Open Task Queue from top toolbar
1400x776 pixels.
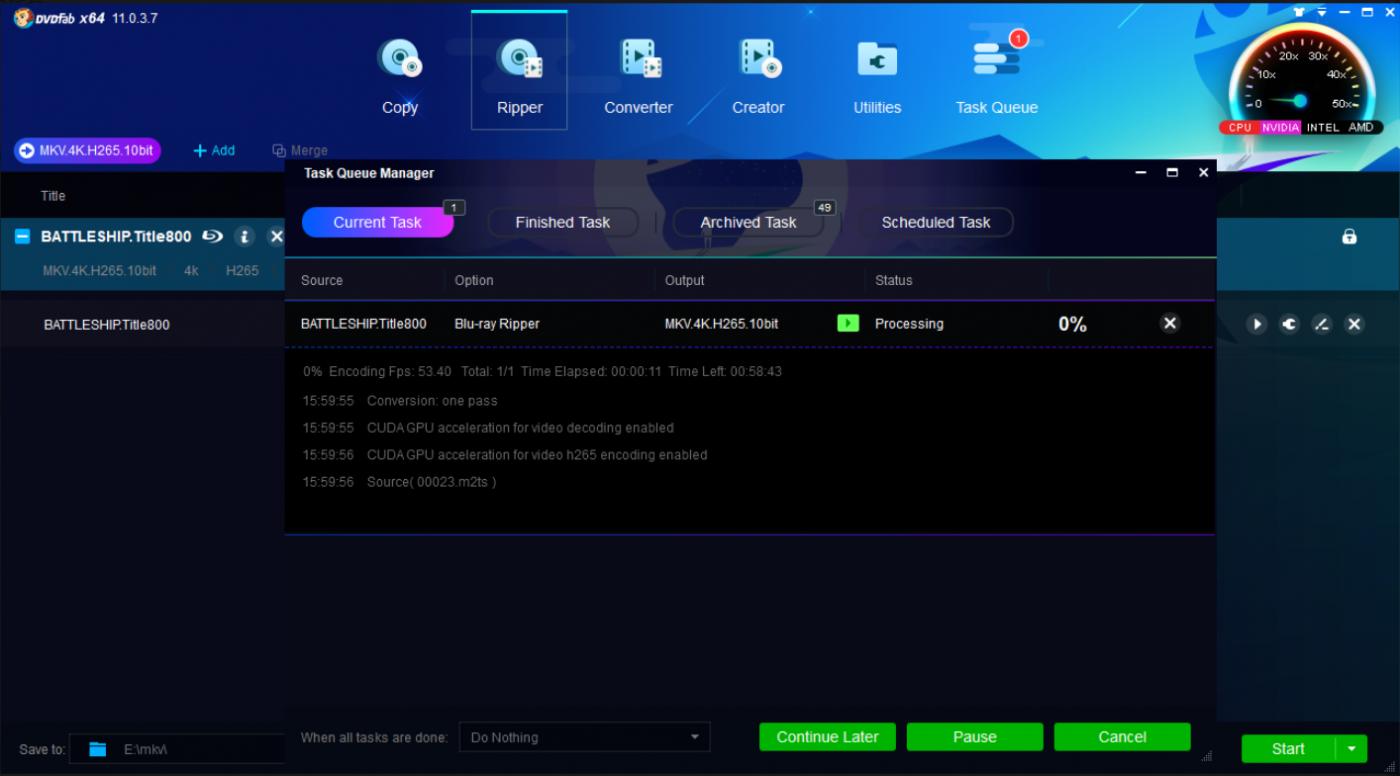pos(996,74)
